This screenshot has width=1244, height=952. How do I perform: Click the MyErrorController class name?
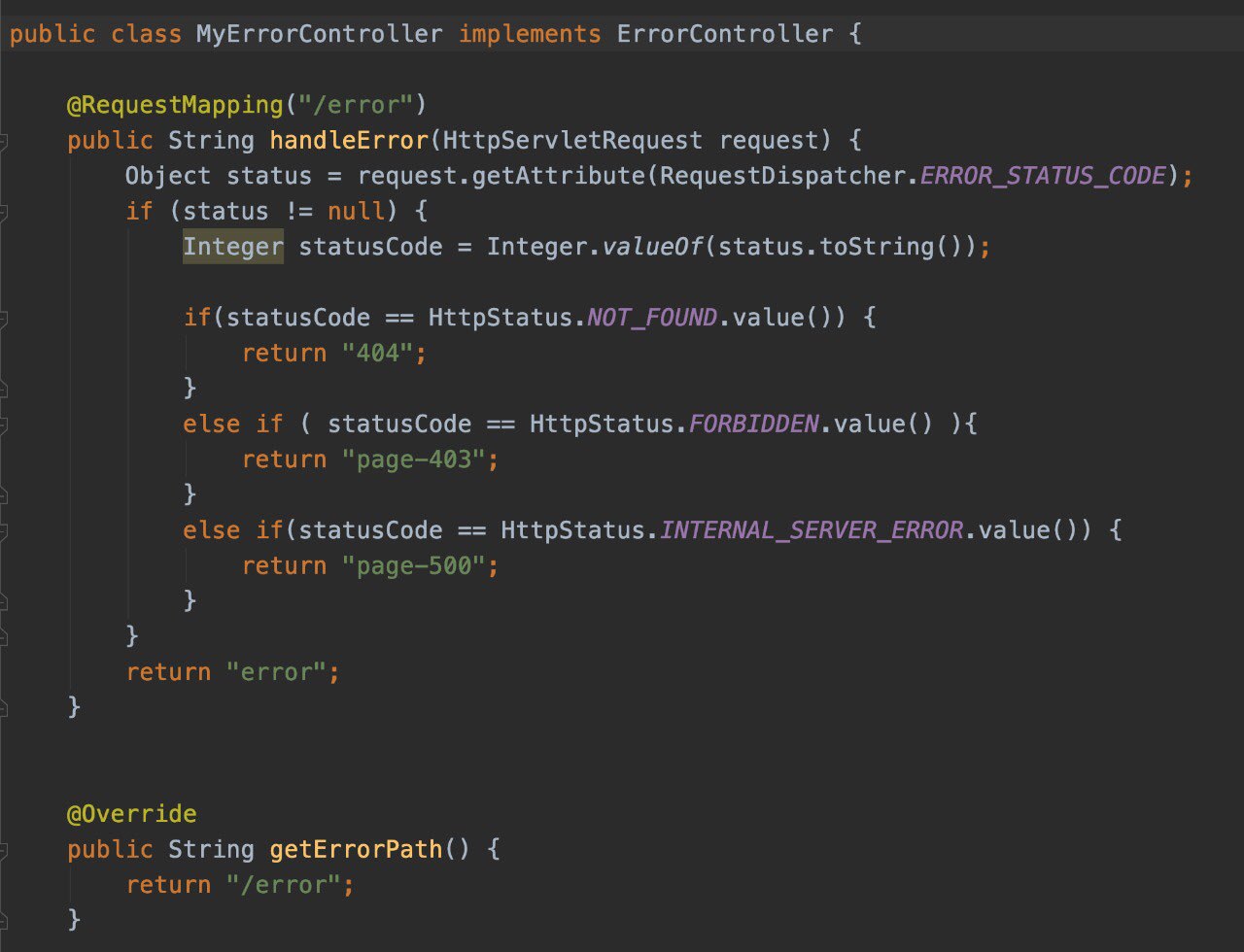tap(319, 34)
